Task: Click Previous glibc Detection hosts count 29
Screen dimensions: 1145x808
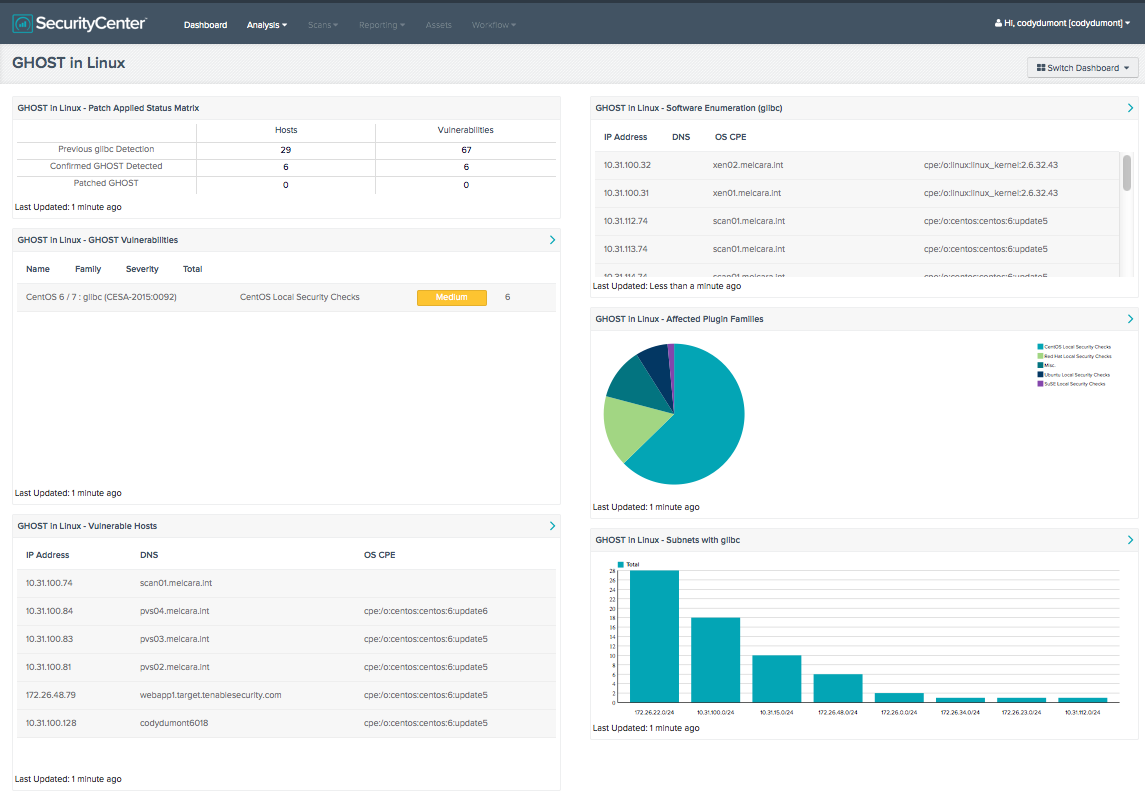Action: click(286, 150)
